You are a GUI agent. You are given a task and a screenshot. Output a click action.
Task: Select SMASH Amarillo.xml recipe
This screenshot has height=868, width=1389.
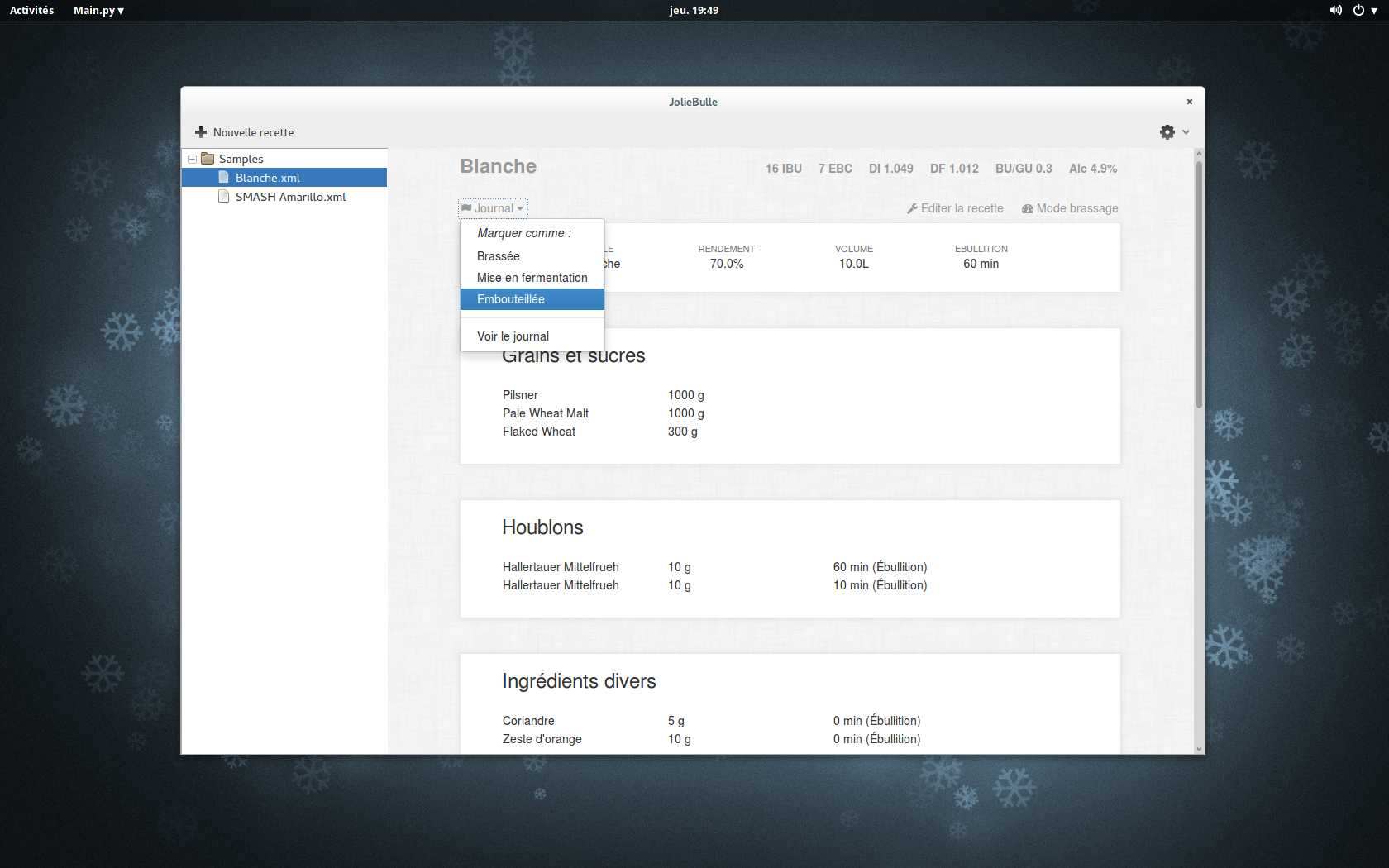pos(284,197)
